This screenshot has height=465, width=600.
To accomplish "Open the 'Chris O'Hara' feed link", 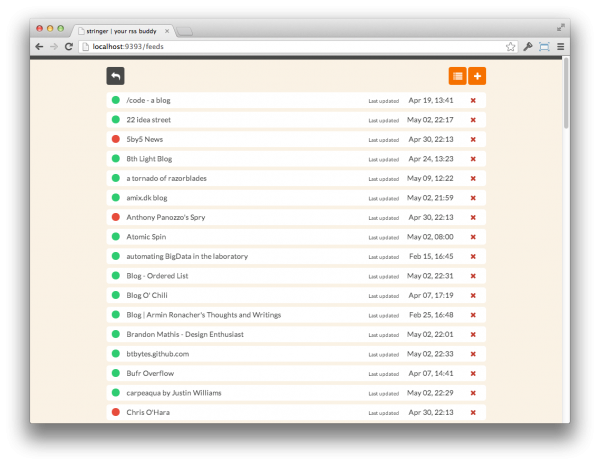I will (x=148, y=413).
